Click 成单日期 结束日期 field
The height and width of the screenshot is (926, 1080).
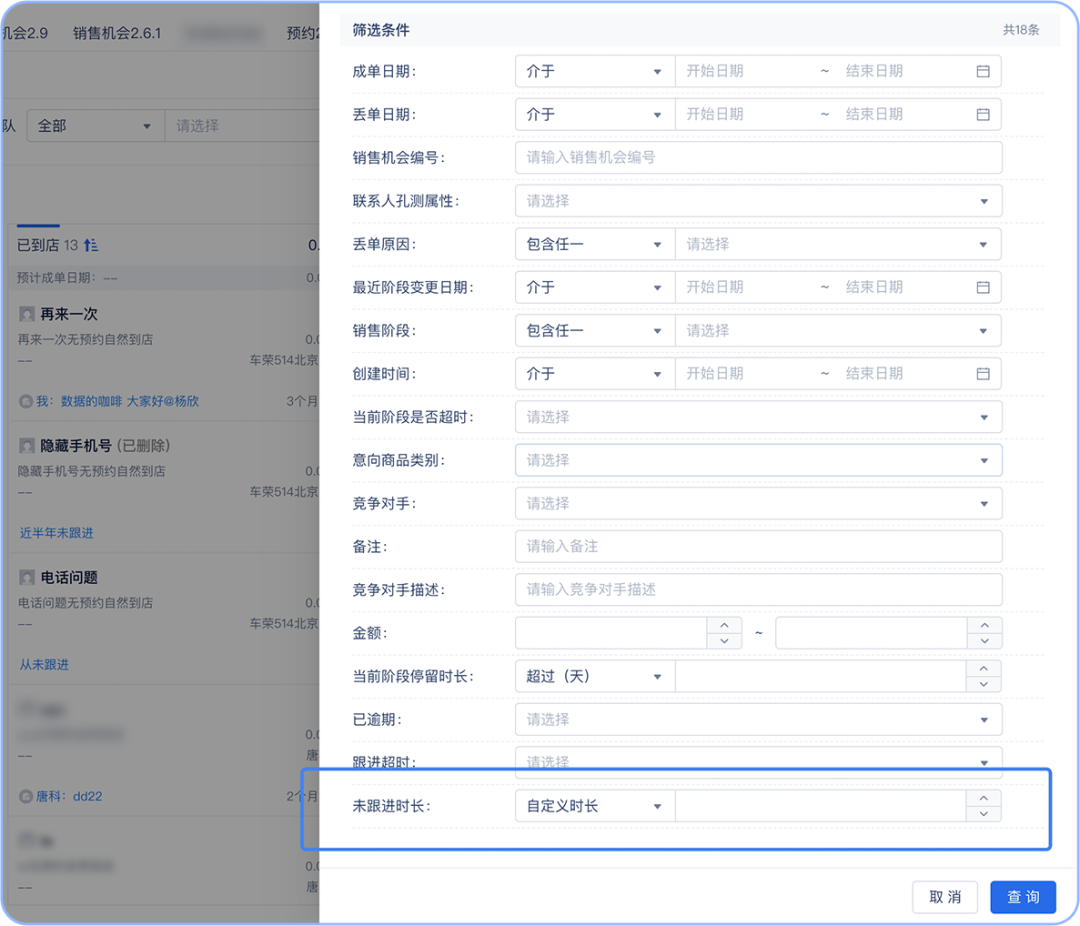pos(902,71)
